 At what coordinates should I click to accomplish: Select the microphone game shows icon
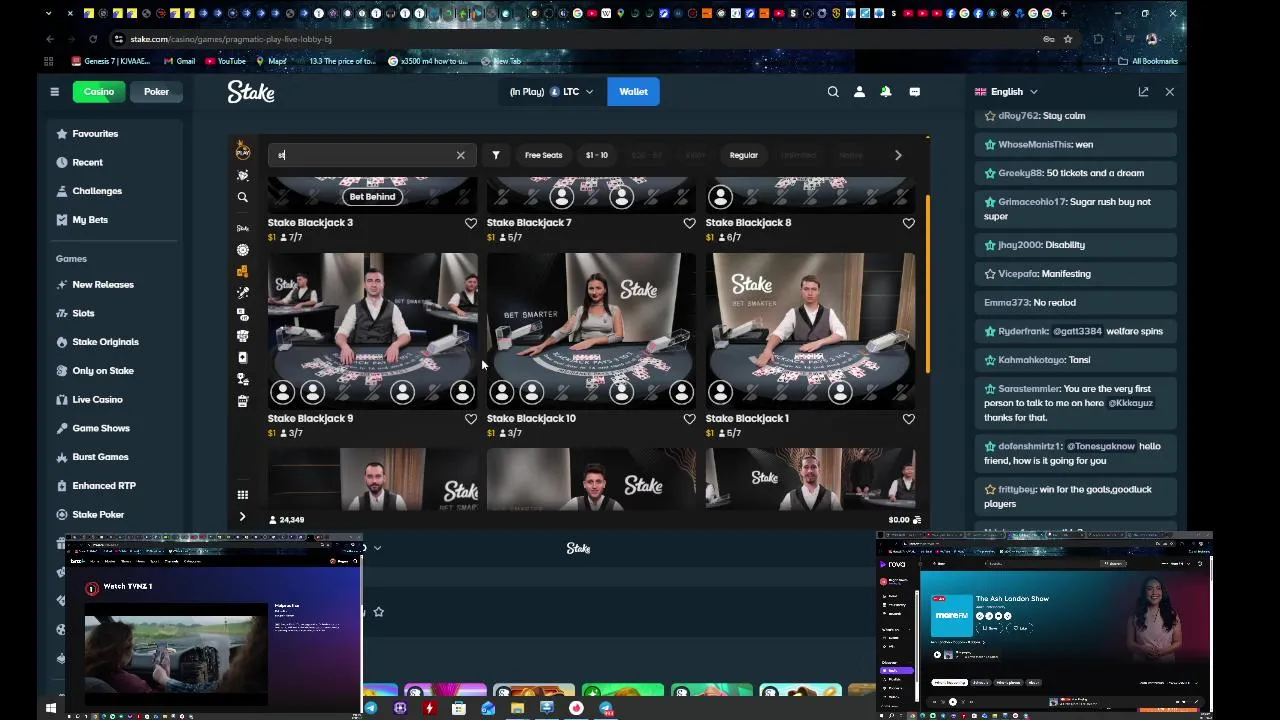coord(242,293)
